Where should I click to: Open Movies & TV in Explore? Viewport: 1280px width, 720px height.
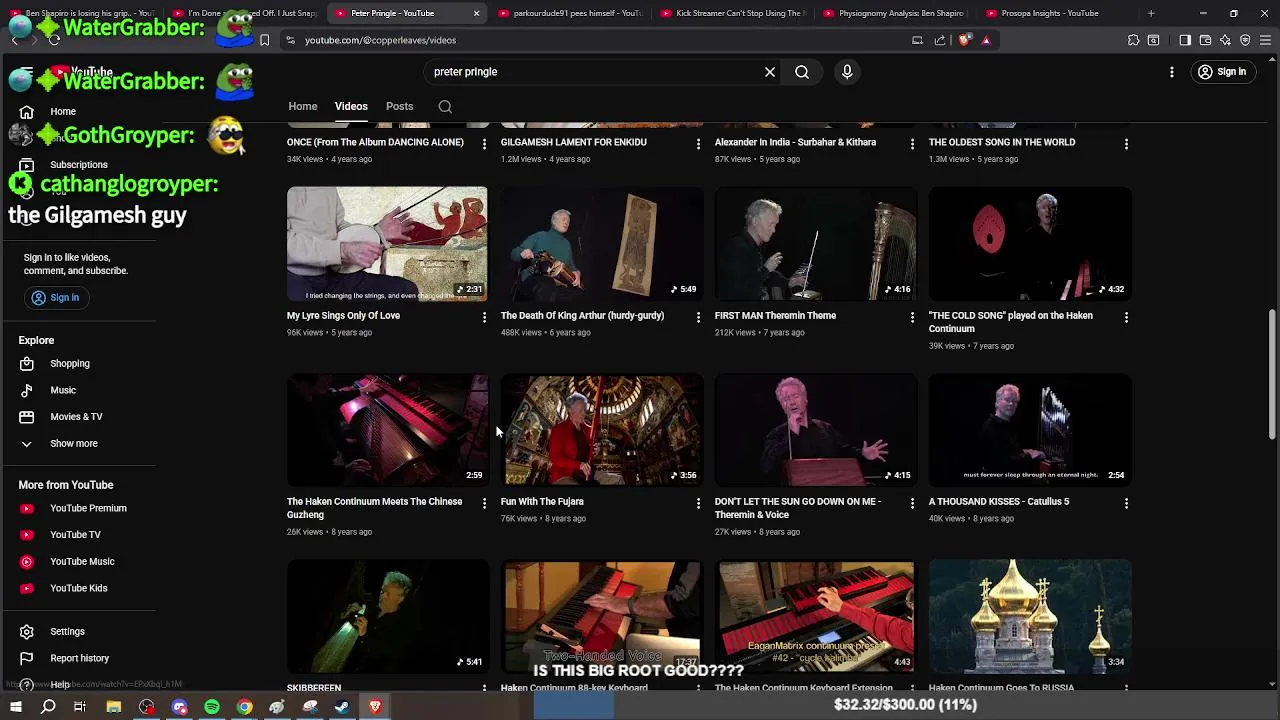[x=77, y=417]
